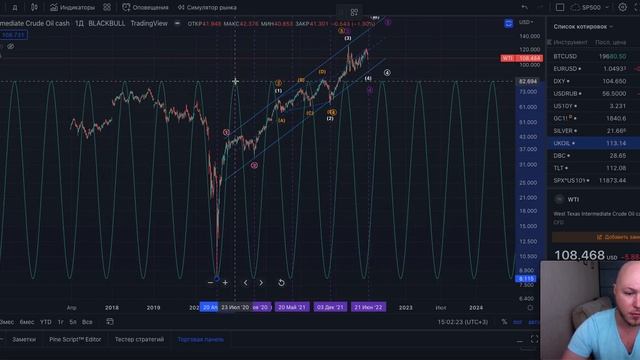Toggle log scale on price axis
Screen dimensions: 640x360
pos(517,322)
